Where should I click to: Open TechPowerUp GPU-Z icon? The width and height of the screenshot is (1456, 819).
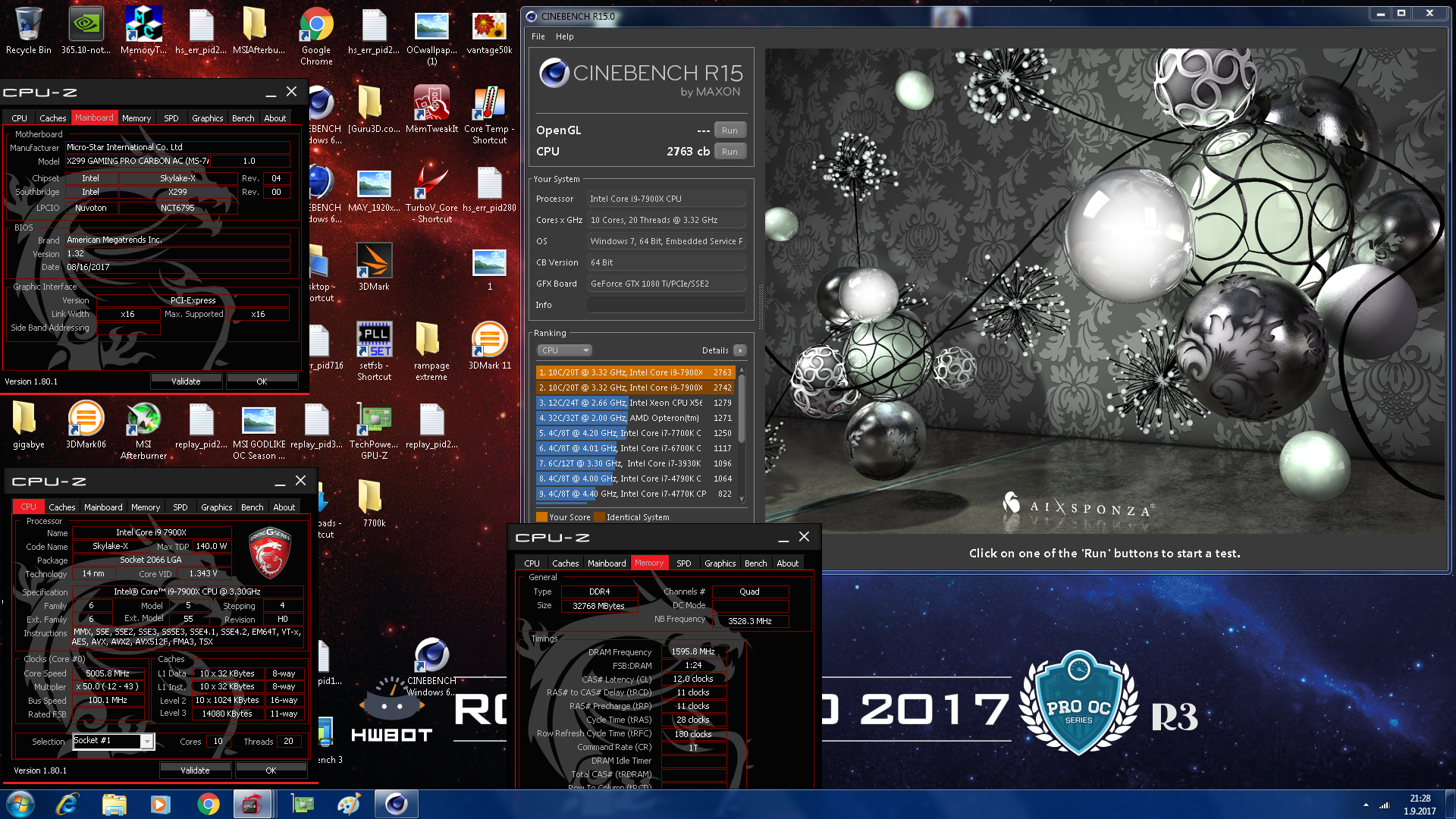[374, 430]
